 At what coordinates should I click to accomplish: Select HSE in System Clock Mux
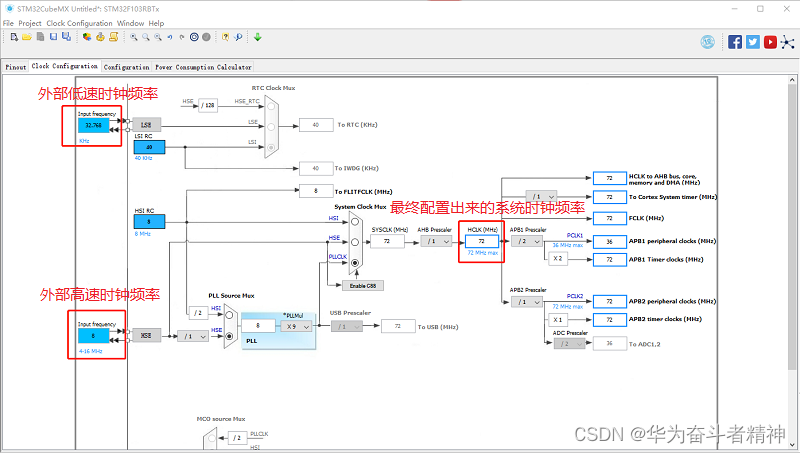pos(355,242)
